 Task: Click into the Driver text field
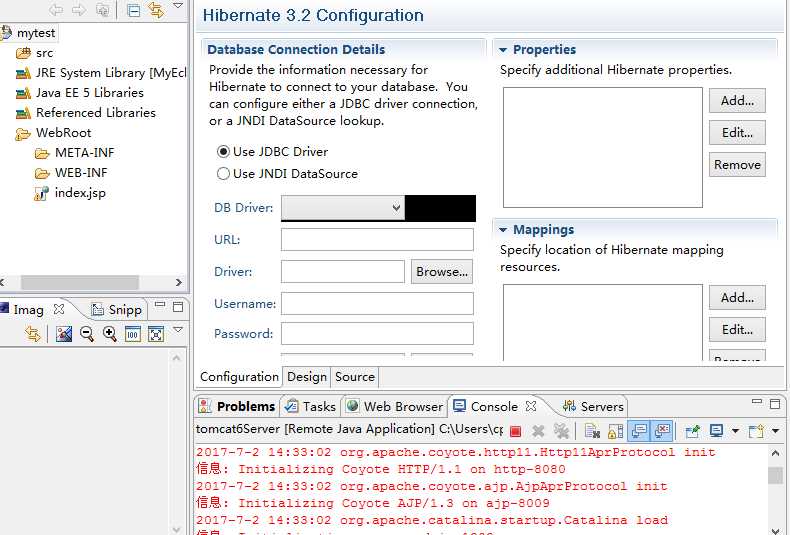point(343,272)
